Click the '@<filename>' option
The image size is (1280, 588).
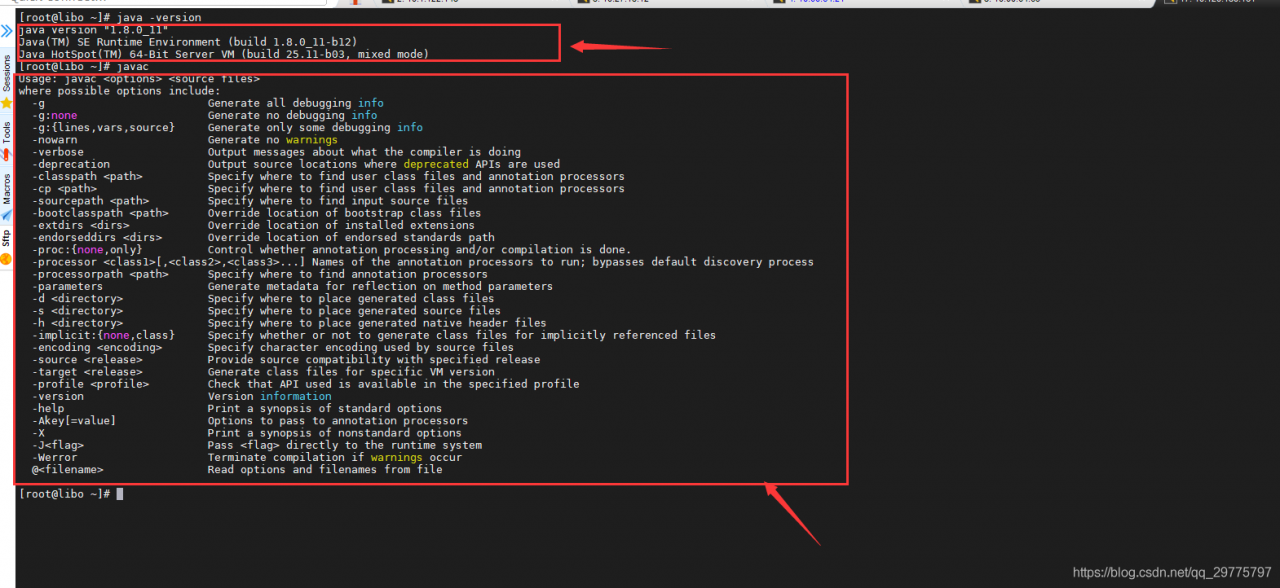[67, 469]
